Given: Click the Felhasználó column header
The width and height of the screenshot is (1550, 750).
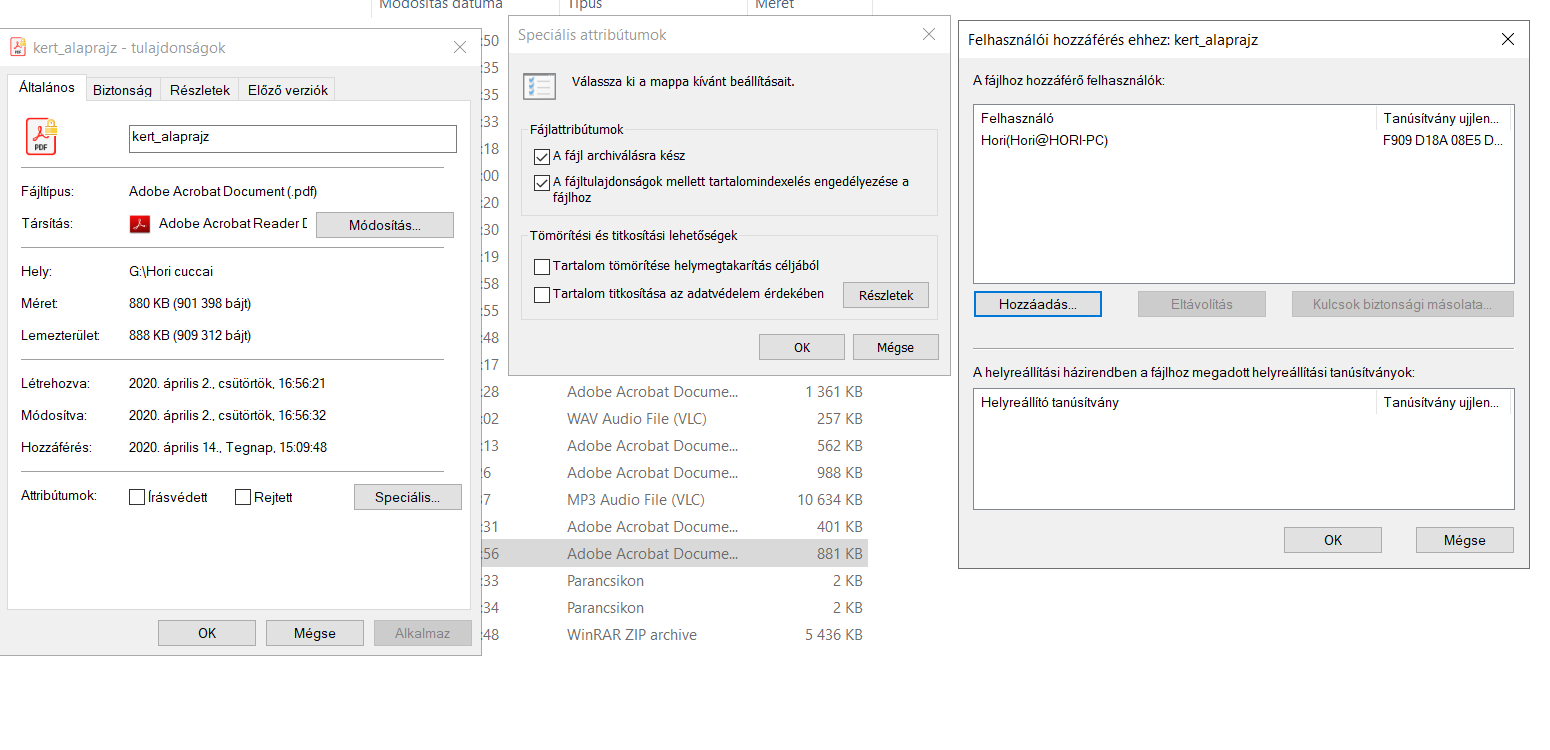Looking at the screenshot, I should [1176, 118].
